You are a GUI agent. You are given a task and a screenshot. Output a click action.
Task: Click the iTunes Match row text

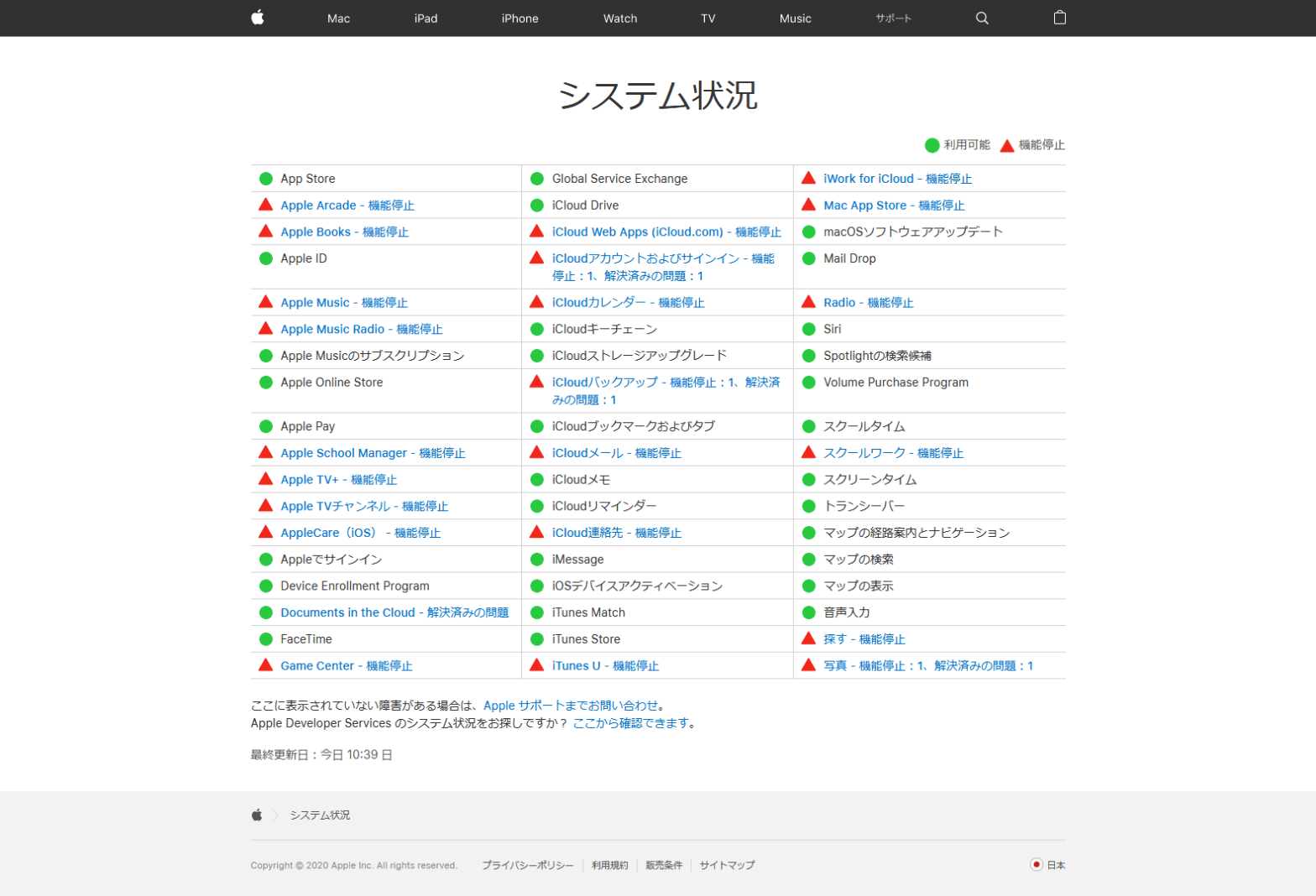click(588, 612)
